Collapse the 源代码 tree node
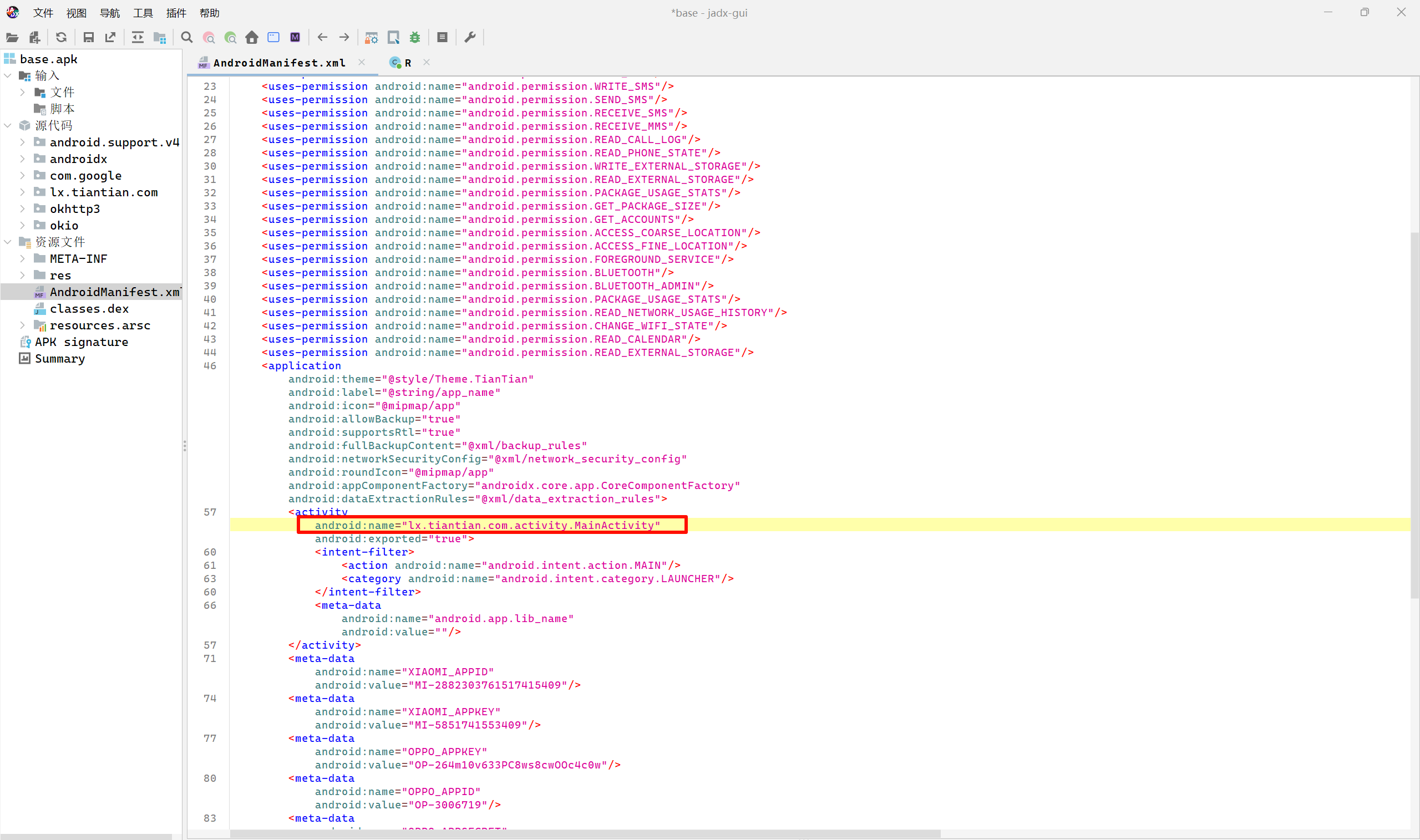Viewport: 1420px width, 840px height. coord(8,126)
